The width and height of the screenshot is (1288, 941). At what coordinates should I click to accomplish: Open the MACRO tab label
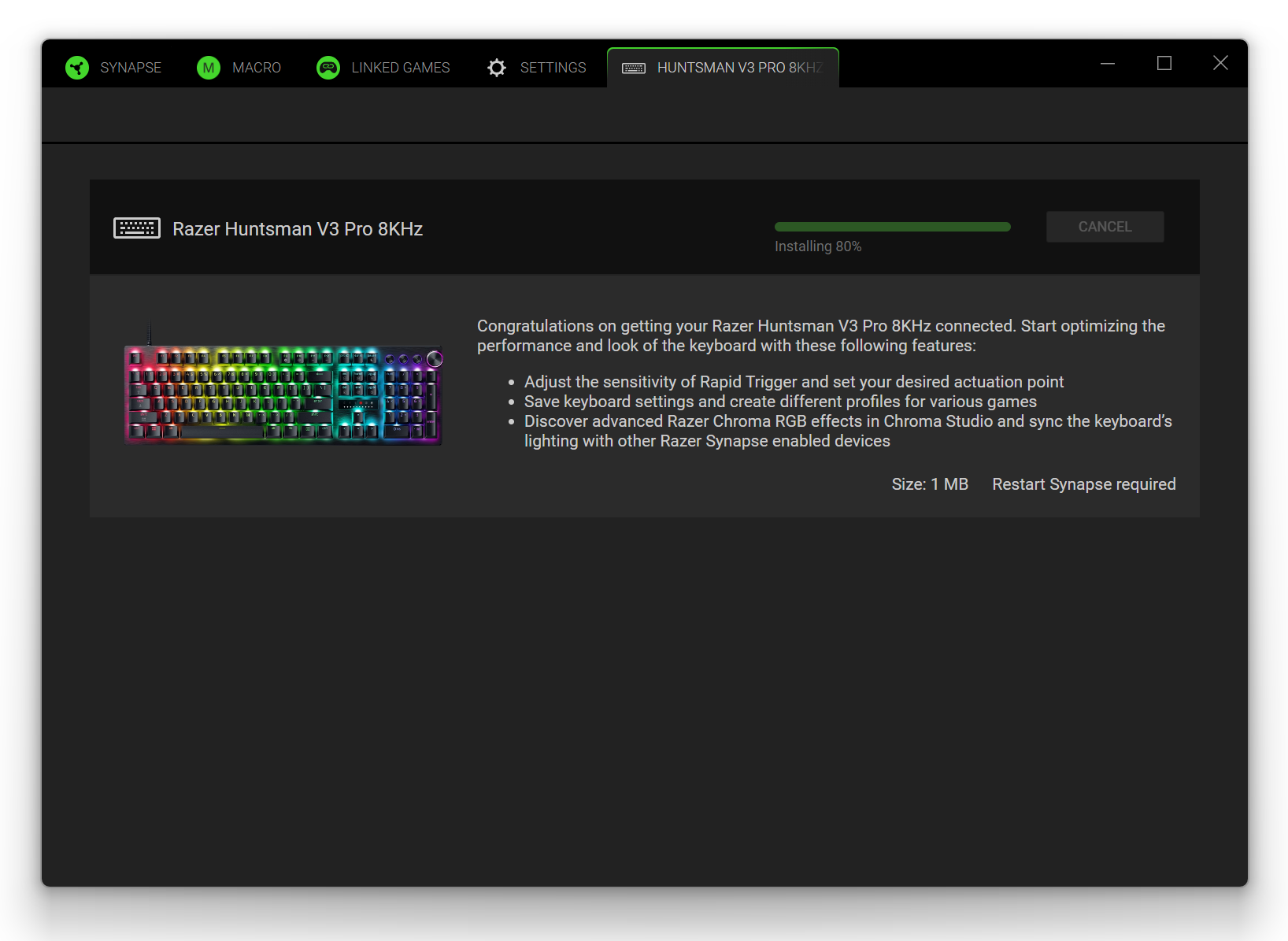pyautogui.click(x=257, y=68)
